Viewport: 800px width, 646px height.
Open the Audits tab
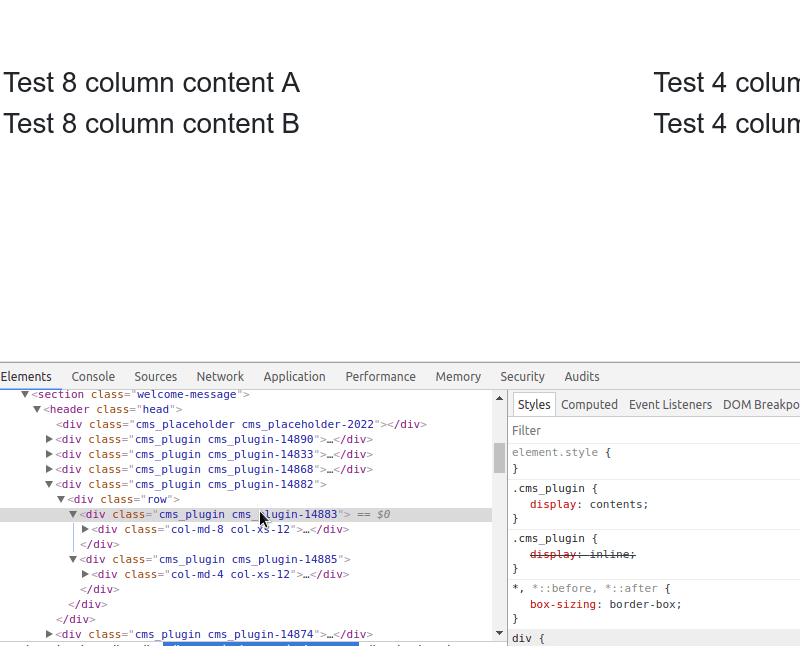click(x=582, y=377)
